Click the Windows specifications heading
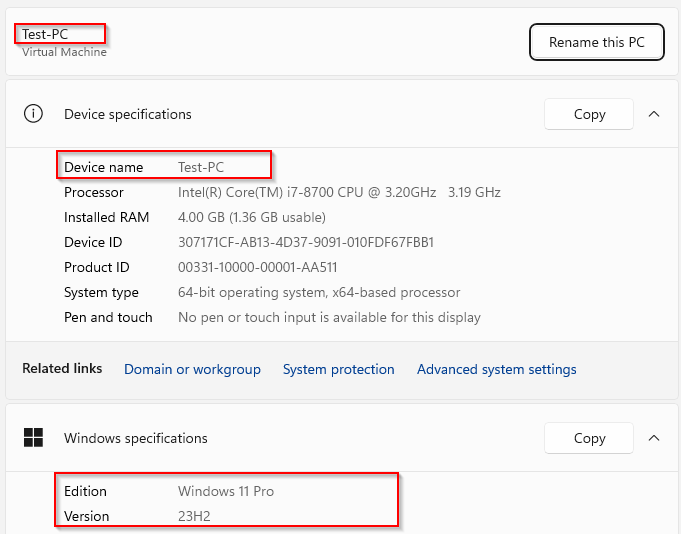This screenshot has width=681, height=534. tap(136, 438)
